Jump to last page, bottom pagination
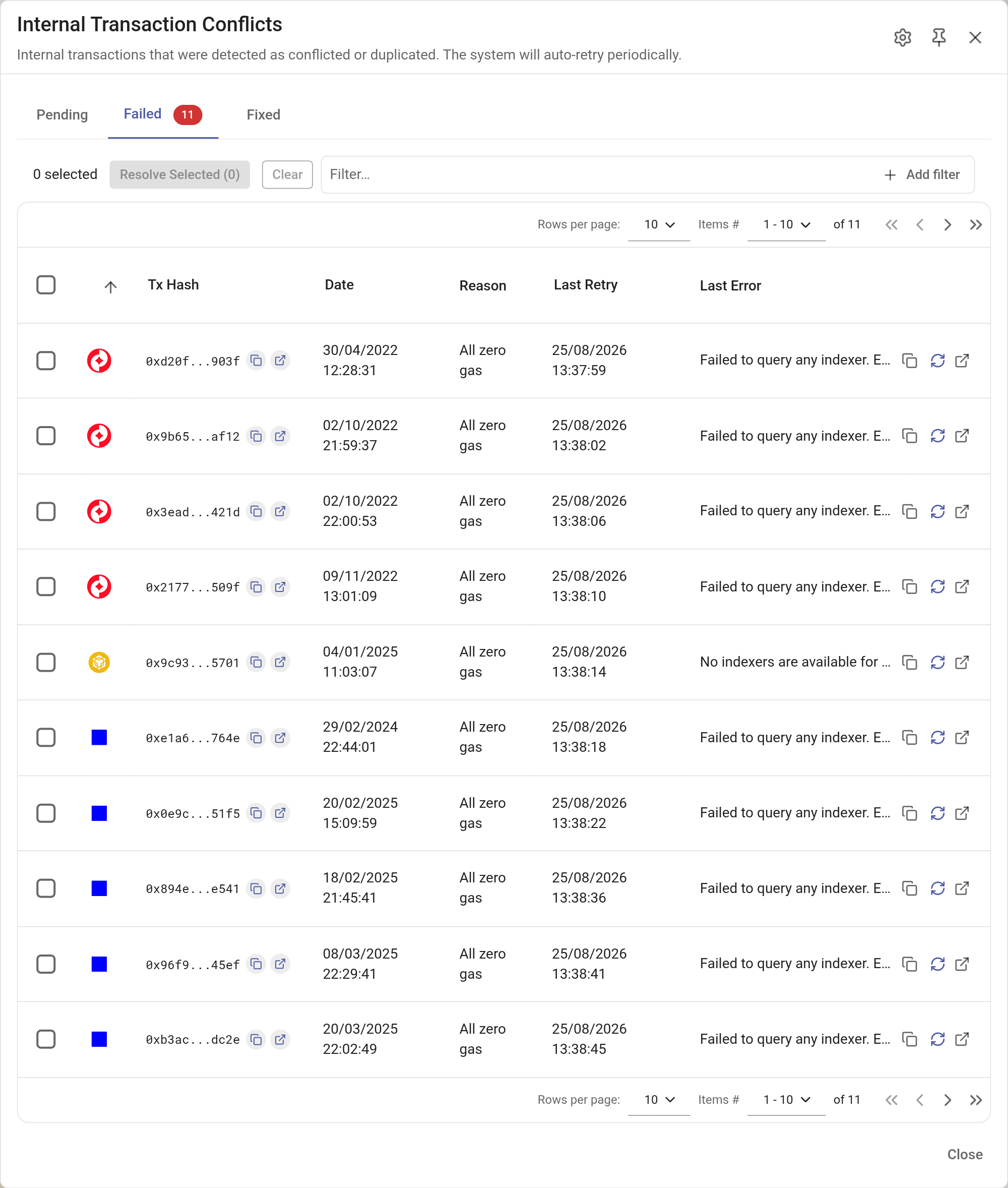 (x=975, y=1100)
